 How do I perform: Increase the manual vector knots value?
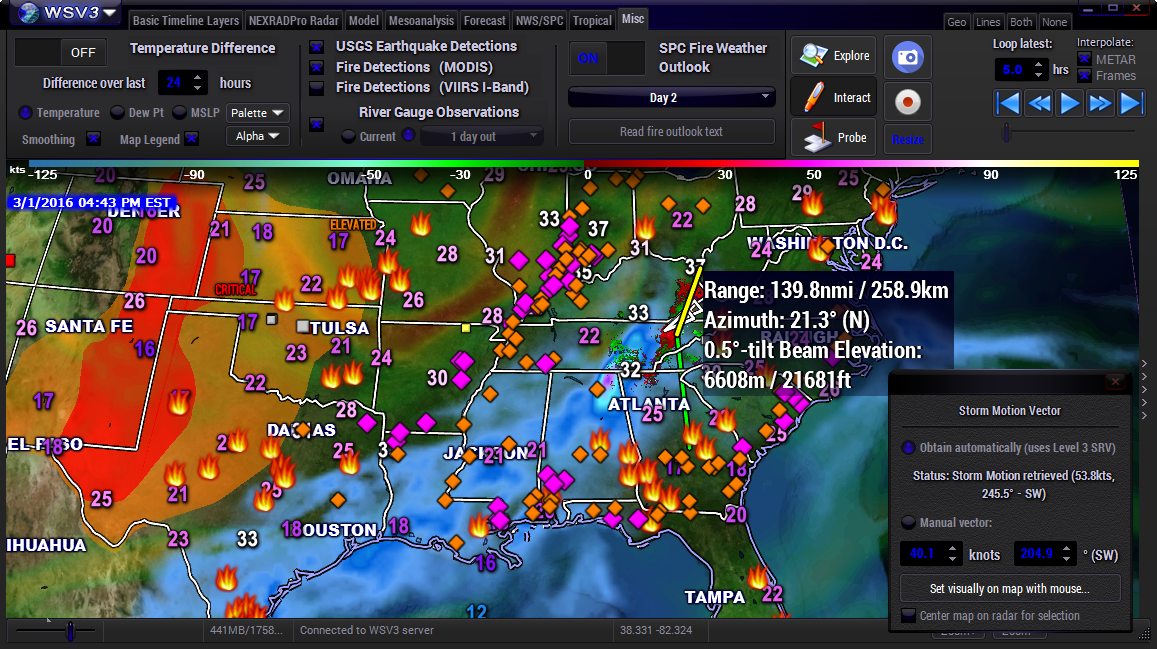(x=953, y=548)
